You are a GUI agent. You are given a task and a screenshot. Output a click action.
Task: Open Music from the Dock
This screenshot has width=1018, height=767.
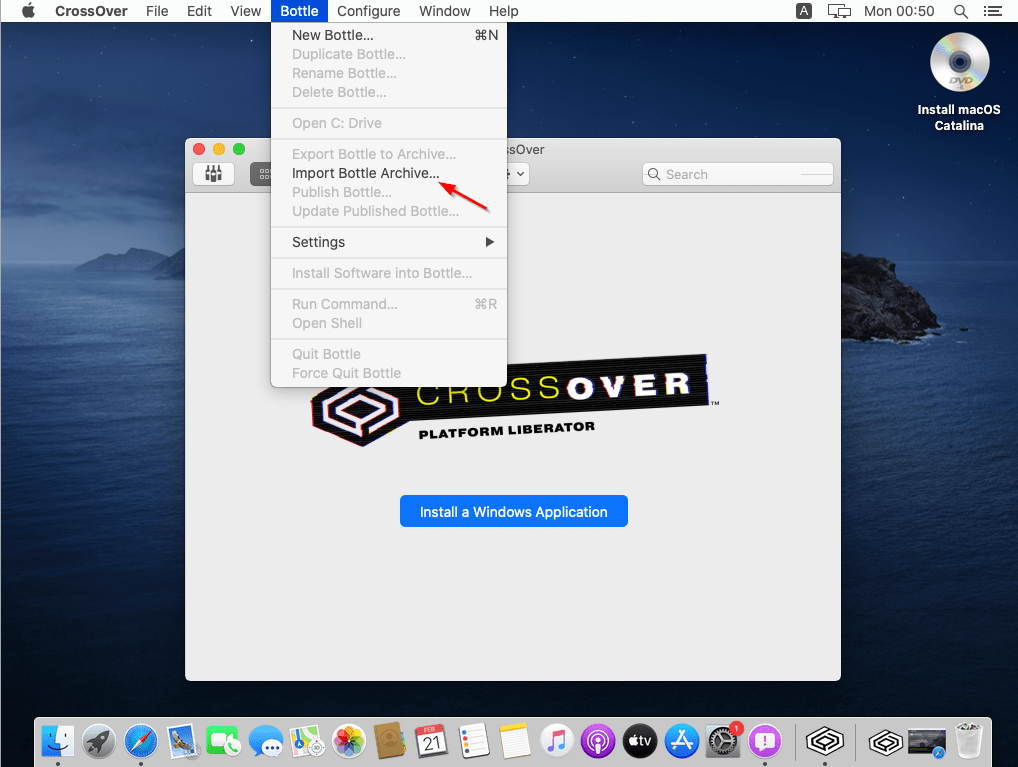click(x=556, y=741)
